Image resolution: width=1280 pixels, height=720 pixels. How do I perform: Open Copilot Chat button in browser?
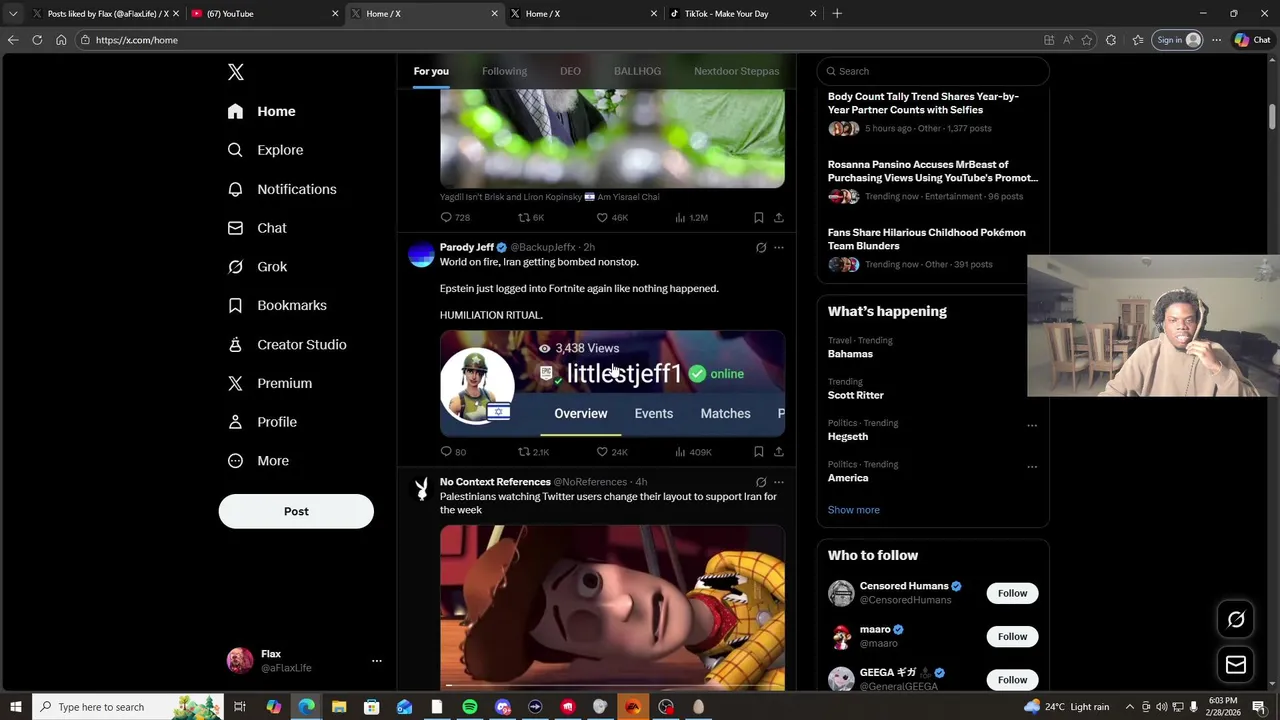(x=1252, y=40)
